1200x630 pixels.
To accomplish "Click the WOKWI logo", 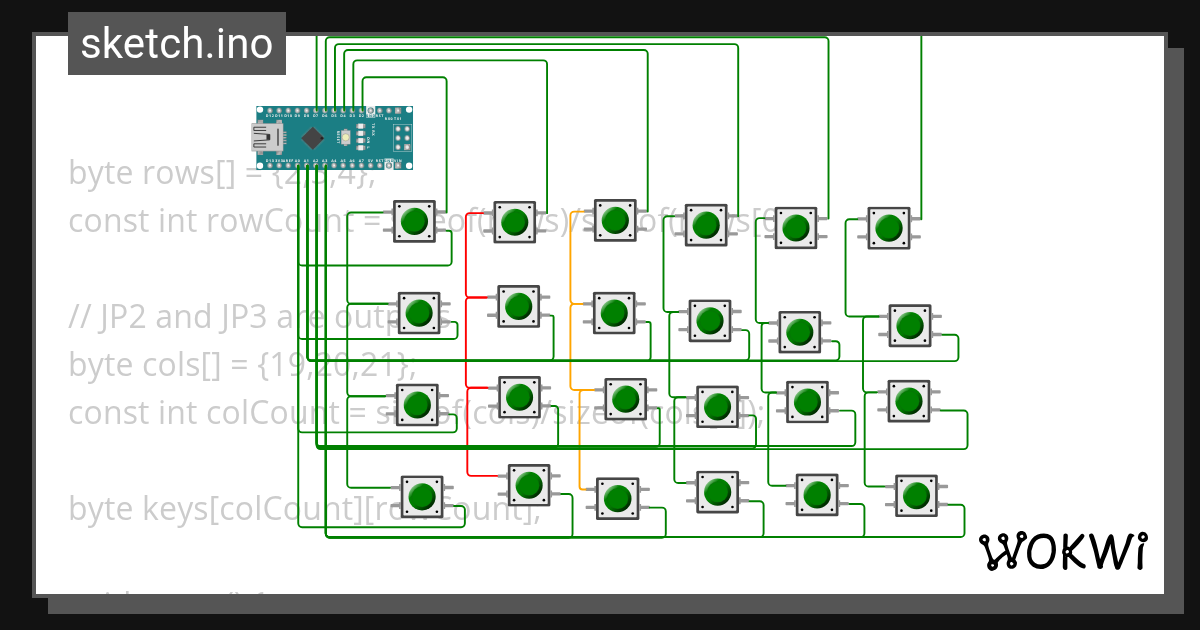I will pyautogui.click(x=1063, y=551).
